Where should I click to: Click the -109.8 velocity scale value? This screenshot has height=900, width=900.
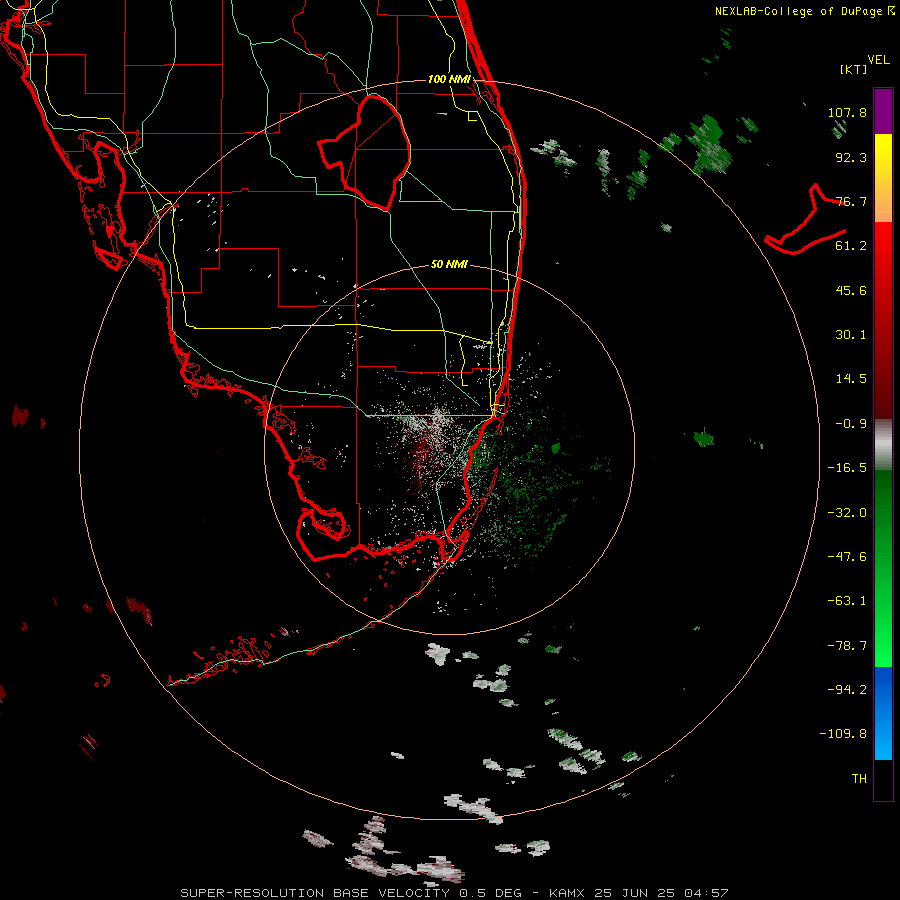tap(843, 734)
